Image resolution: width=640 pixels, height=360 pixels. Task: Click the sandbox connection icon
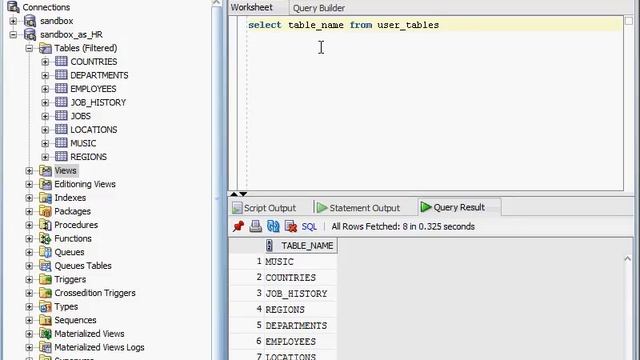(x=30, y=21)
